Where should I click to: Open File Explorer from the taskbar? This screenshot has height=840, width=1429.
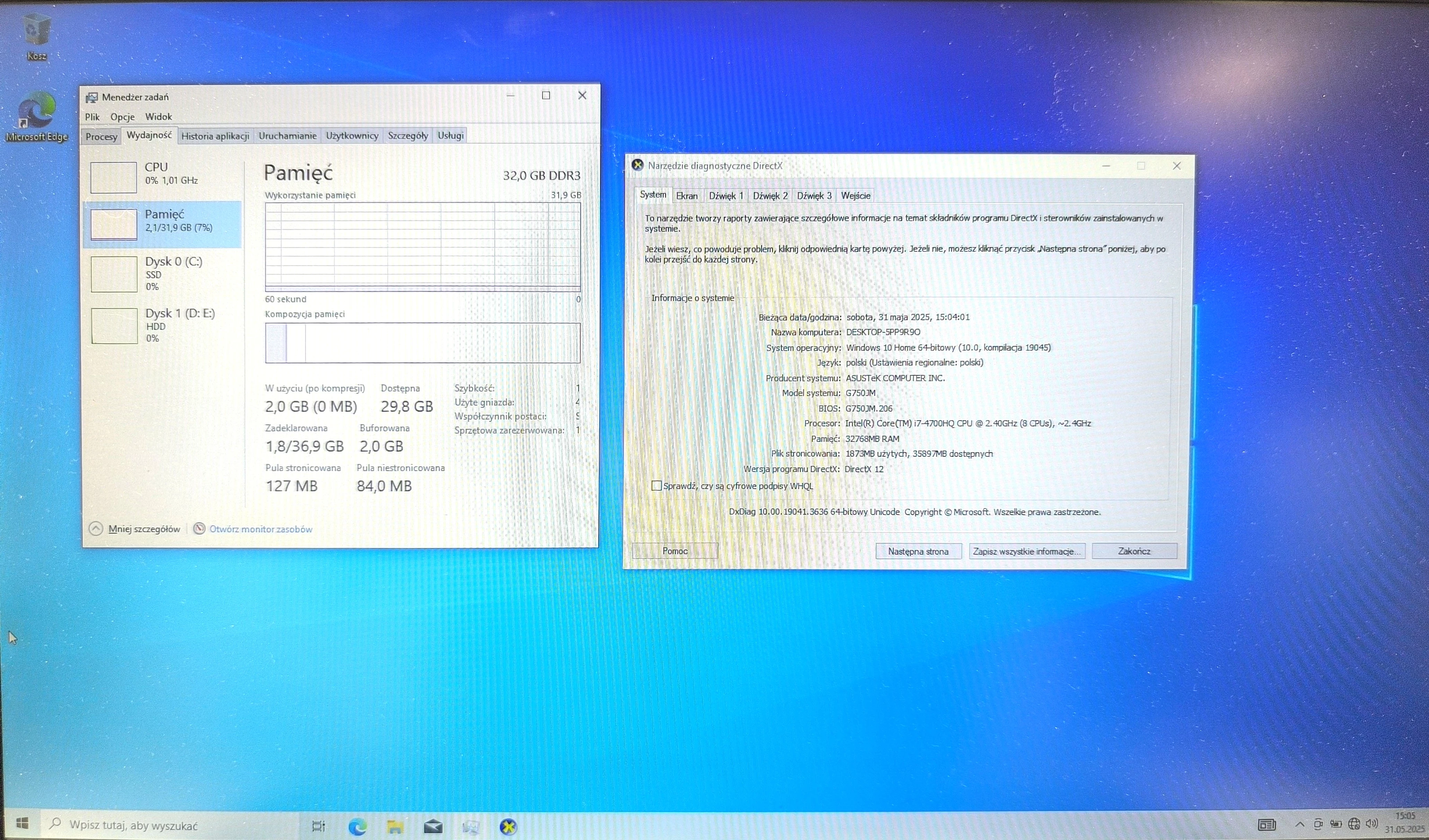coord(395,826)
